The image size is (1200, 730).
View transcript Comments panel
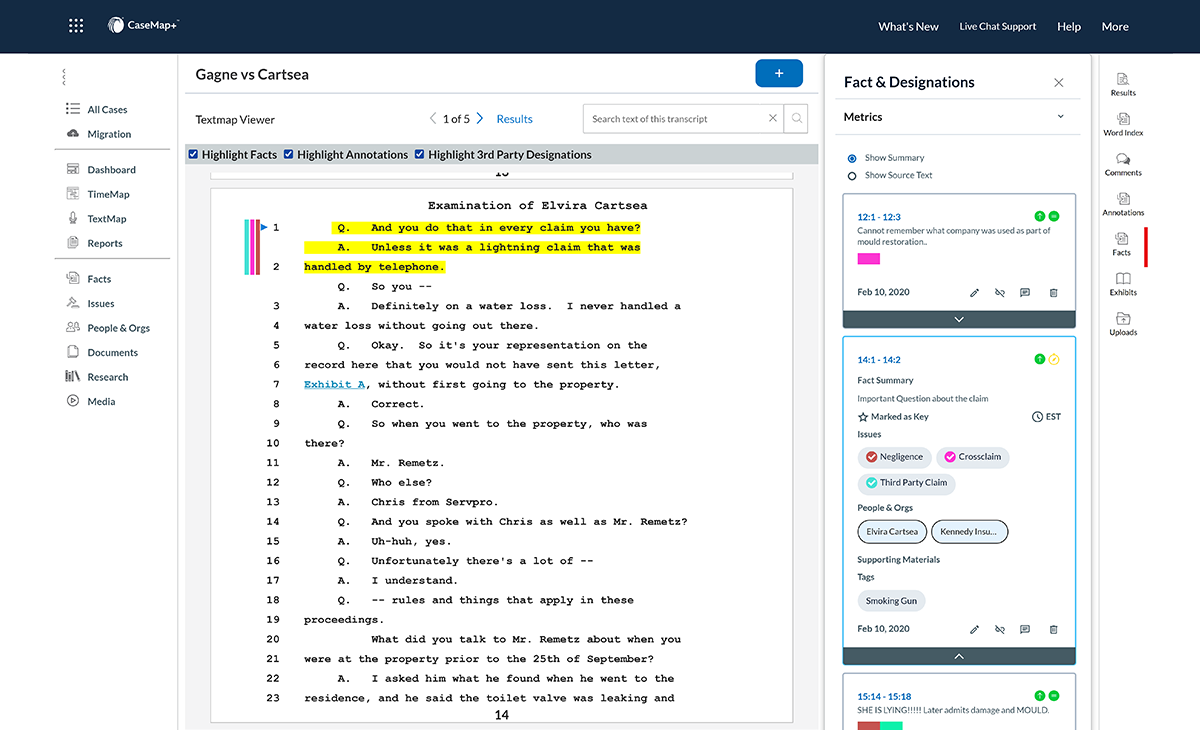coord(1122,165)
